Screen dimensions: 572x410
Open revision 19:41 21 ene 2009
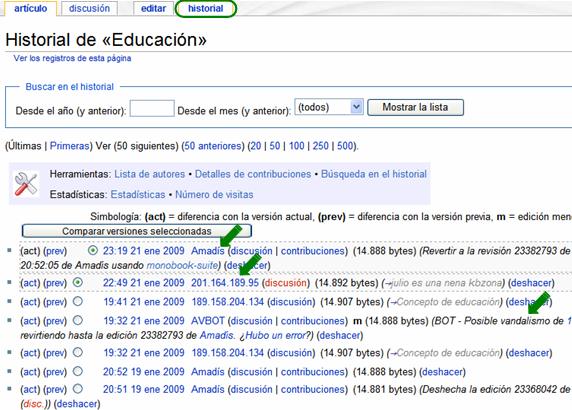coord(144,302)
